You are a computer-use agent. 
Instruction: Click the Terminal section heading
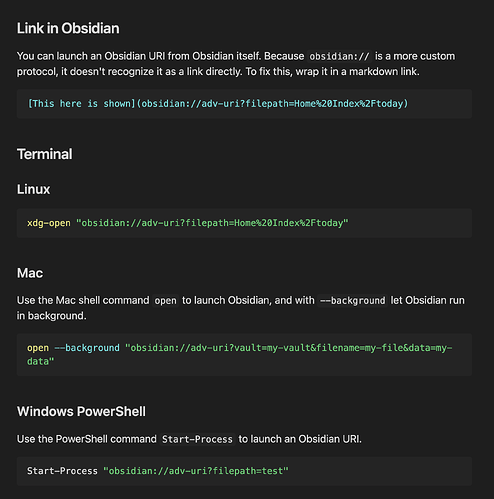[x=45, y=154]
